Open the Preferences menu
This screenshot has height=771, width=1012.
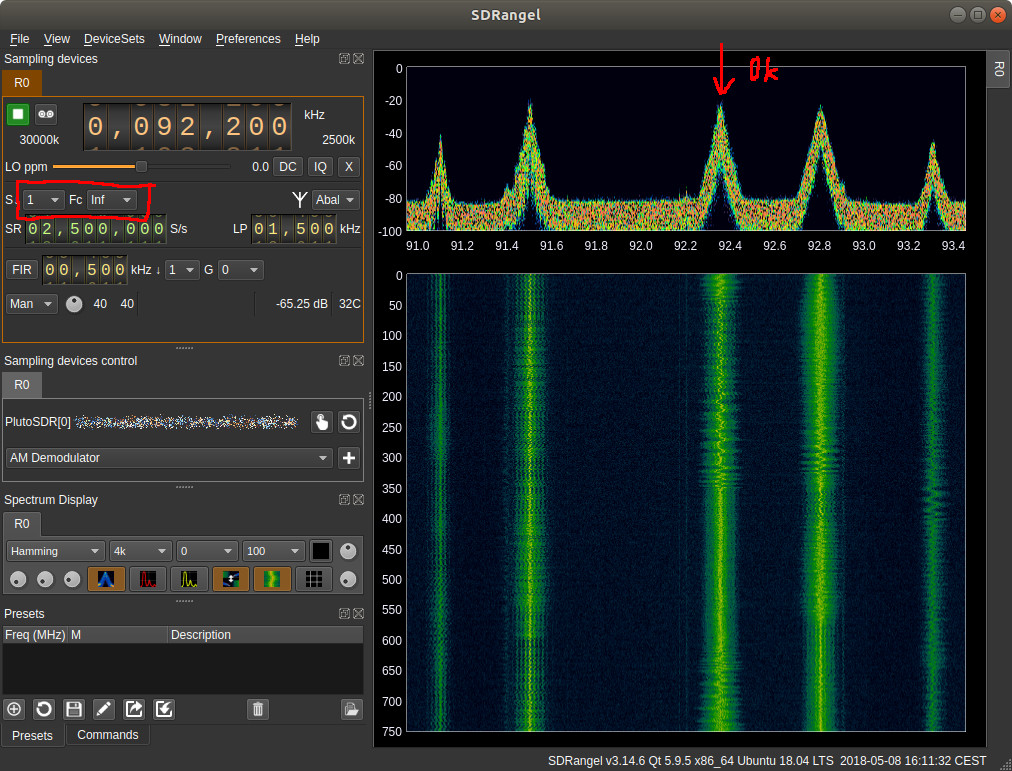248,39
